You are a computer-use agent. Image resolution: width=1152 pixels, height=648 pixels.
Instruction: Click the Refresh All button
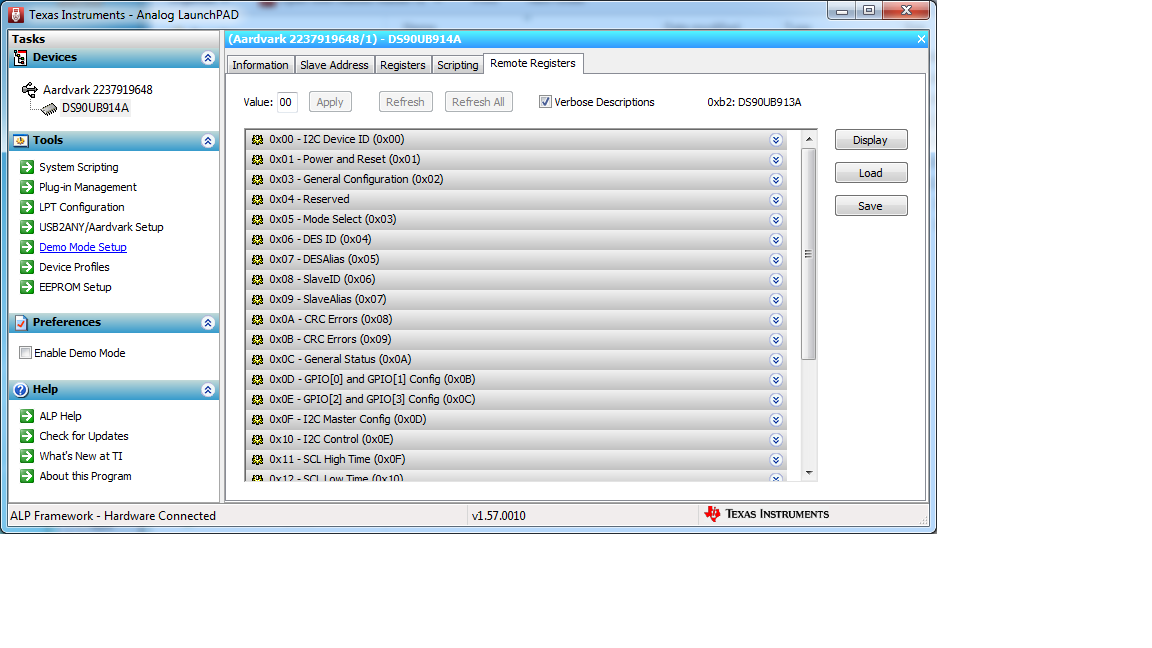click(x=478, y=102)
